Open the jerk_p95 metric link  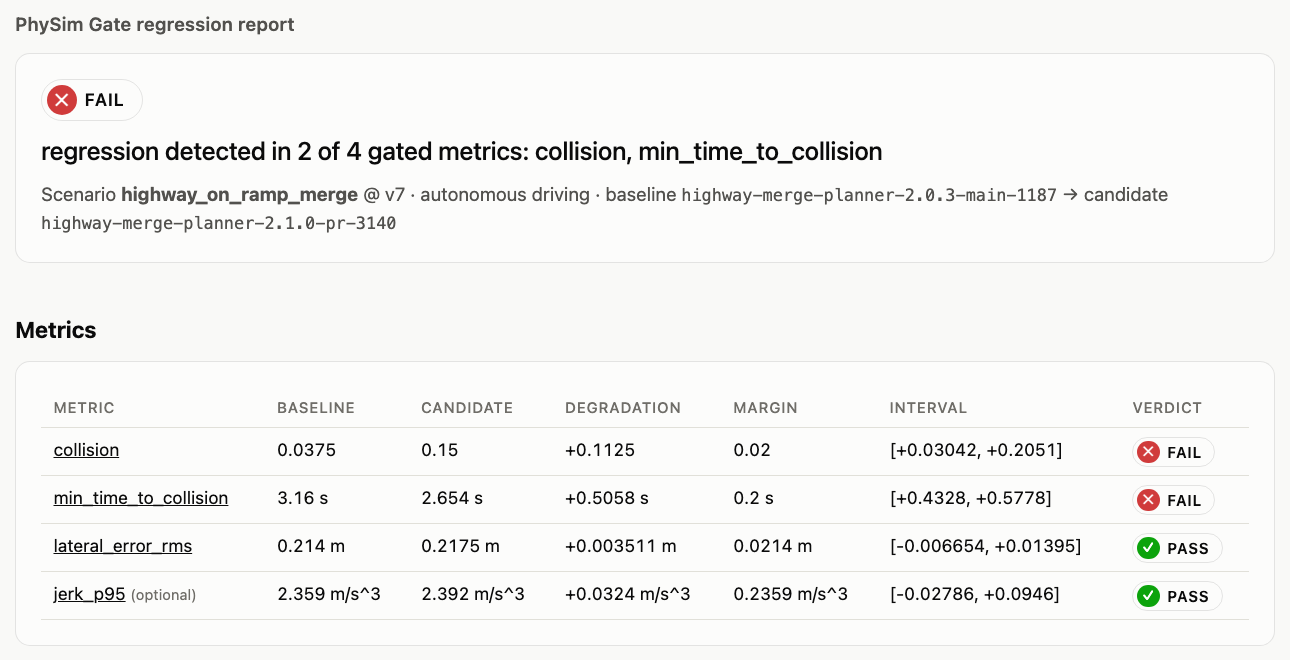coord(89,594)
